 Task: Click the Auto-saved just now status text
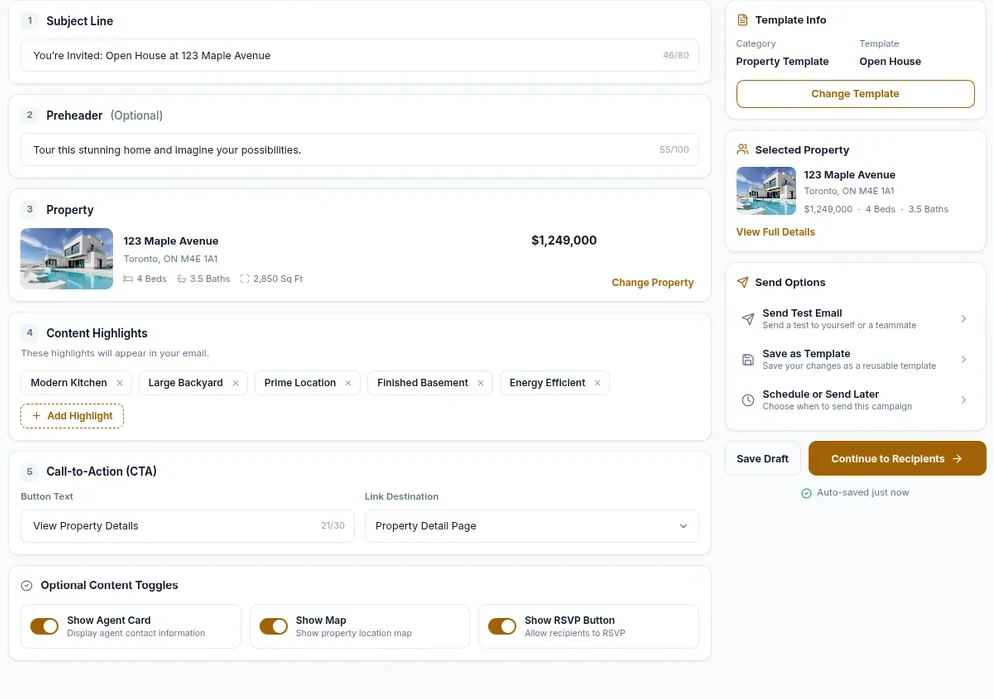[863, 492]
